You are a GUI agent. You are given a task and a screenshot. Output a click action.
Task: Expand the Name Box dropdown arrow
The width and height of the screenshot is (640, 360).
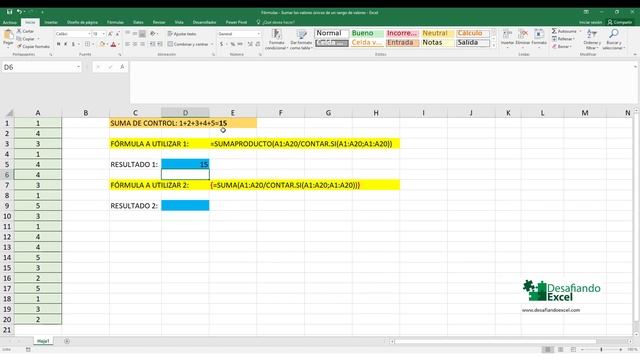78,67
